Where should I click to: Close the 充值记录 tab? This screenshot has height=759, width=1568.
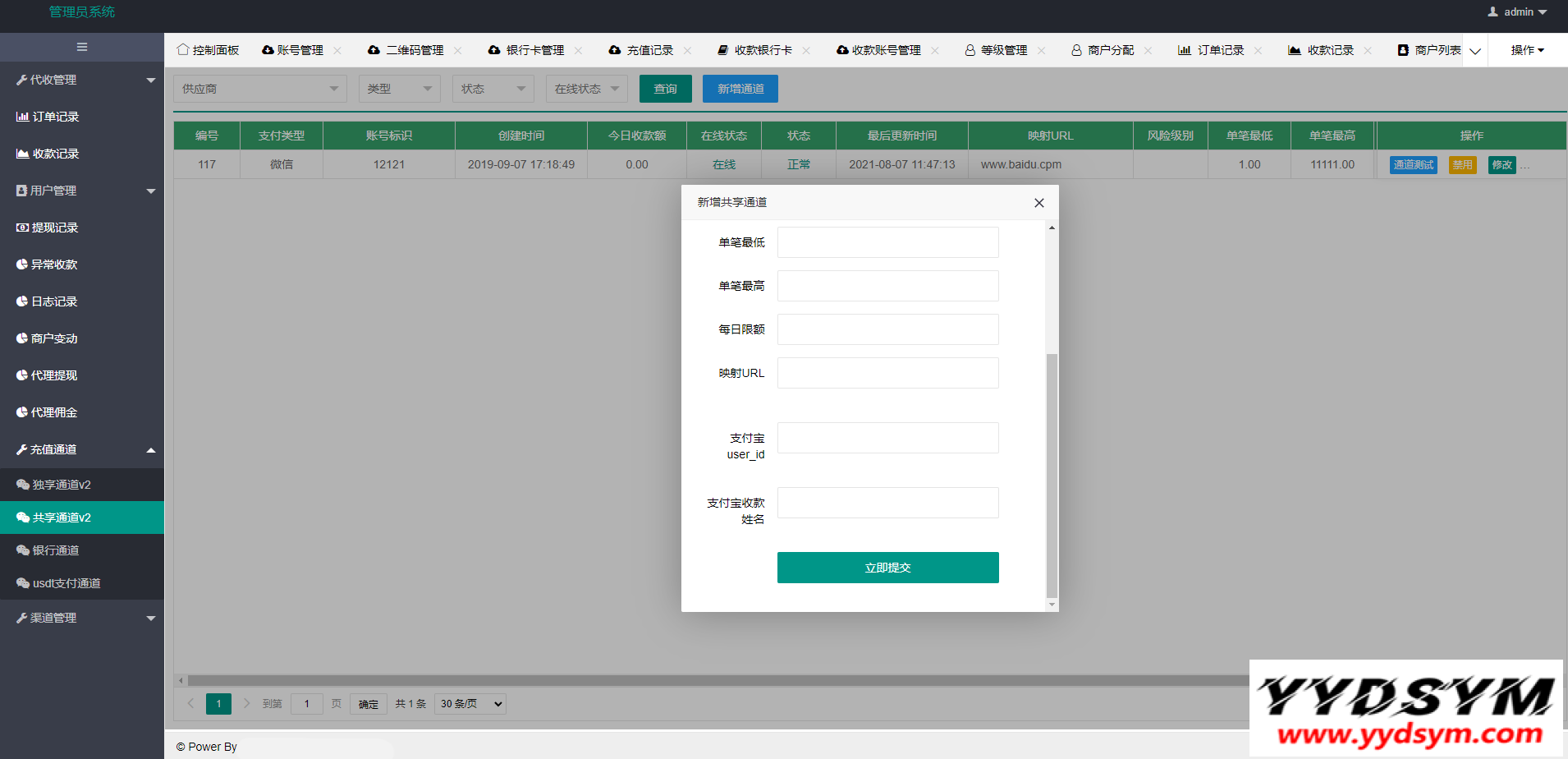[688, 50]
